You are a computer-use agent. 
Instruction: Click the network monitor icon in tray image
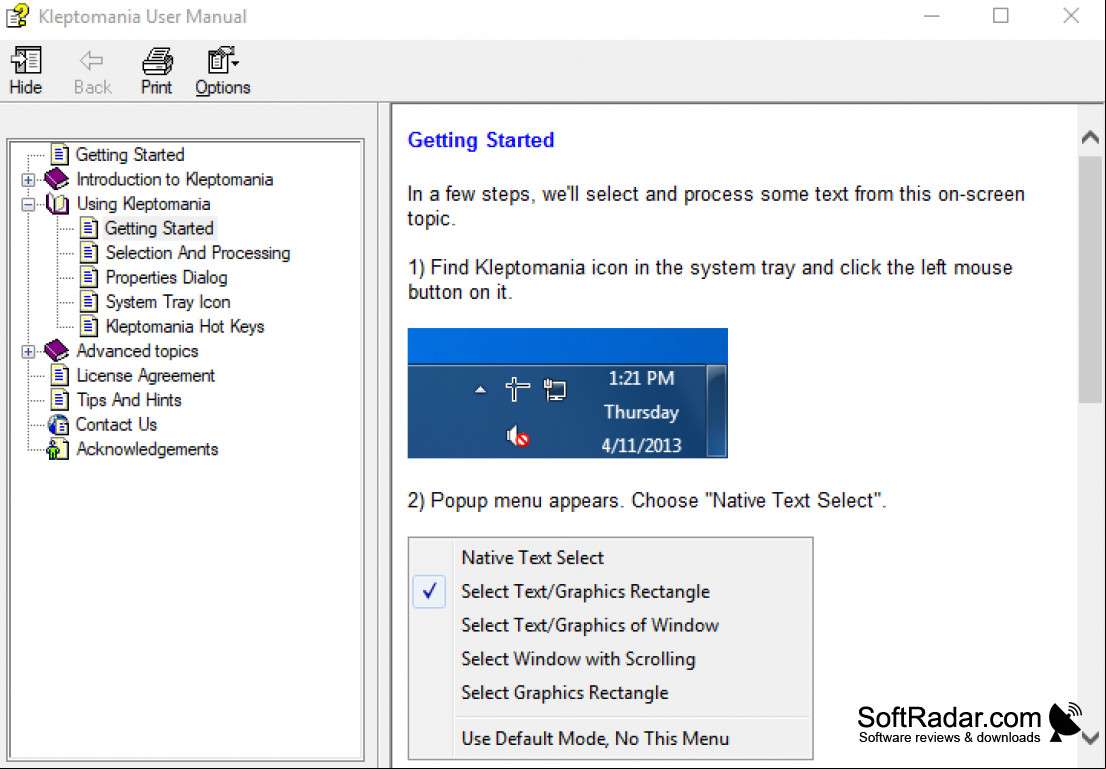click(x=555, y=389)
